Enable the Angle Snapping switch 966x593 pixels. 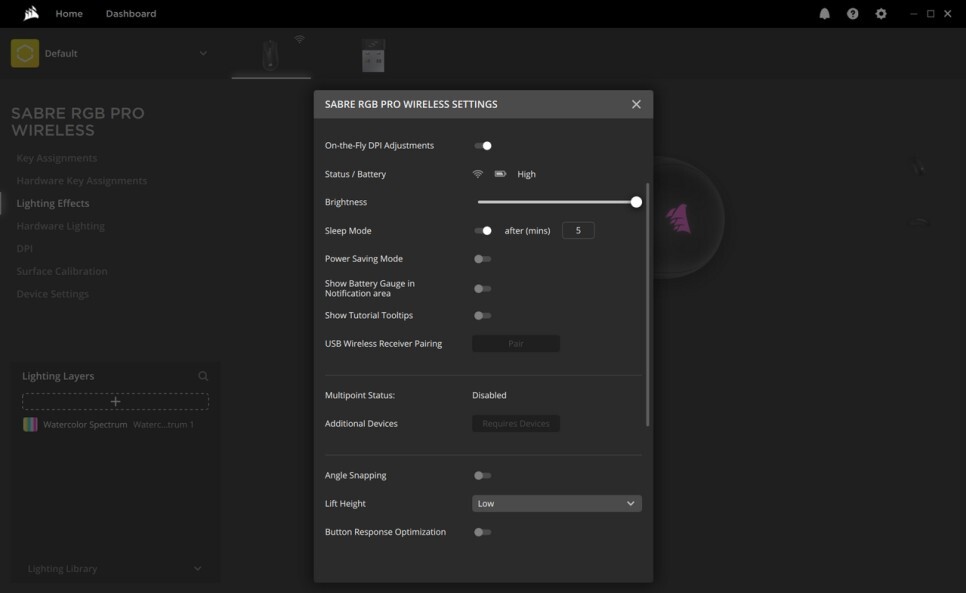pos(482,475)
